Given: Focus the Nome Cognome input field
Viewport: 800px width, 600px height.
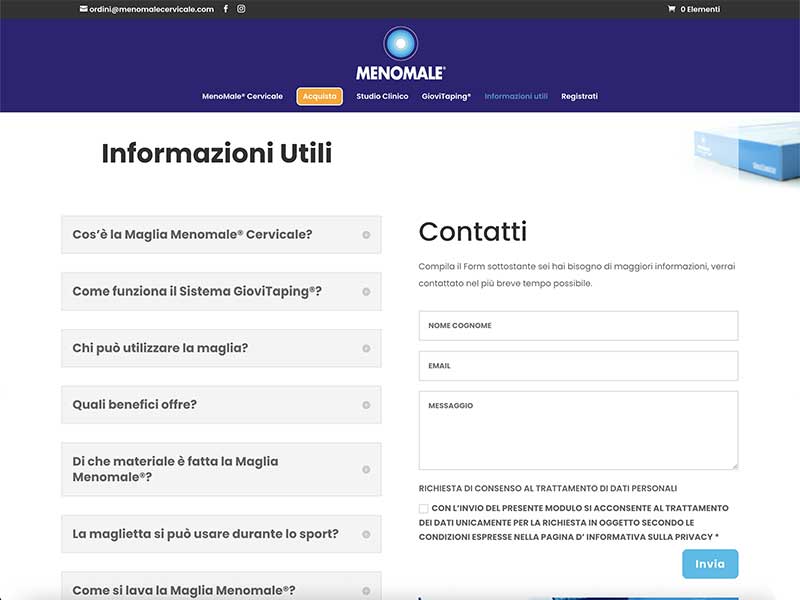Looking at the screenshot, I should tap(578, 326).
